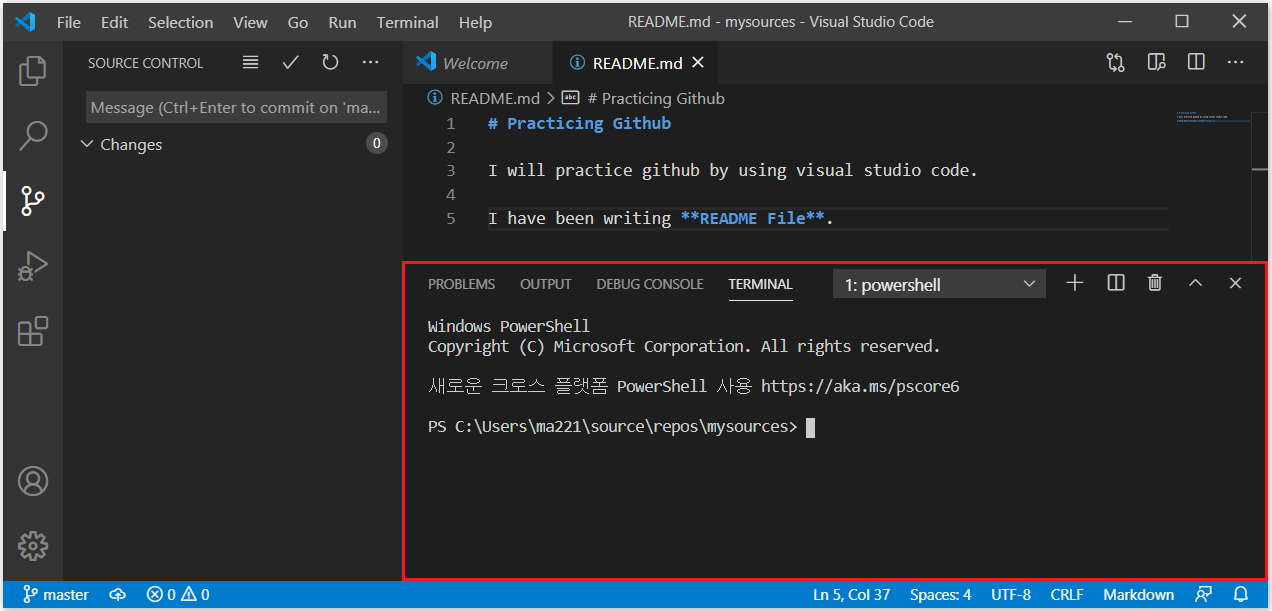Select the Source Control activity bar icon
The width and height of the screenshot is (1272, 611).
(x=33, y=200)
